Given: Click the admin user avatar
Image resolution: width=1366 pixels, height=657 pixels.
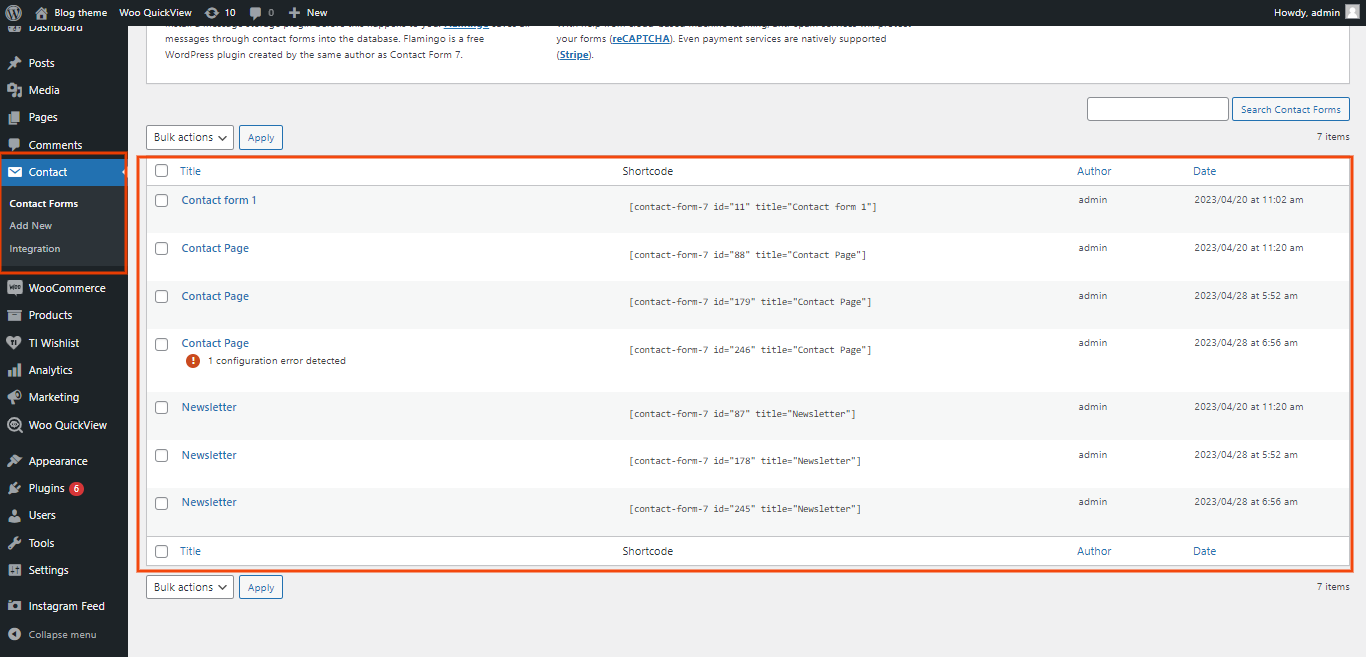Looking at the screenshot, I should click(1352, 12).
